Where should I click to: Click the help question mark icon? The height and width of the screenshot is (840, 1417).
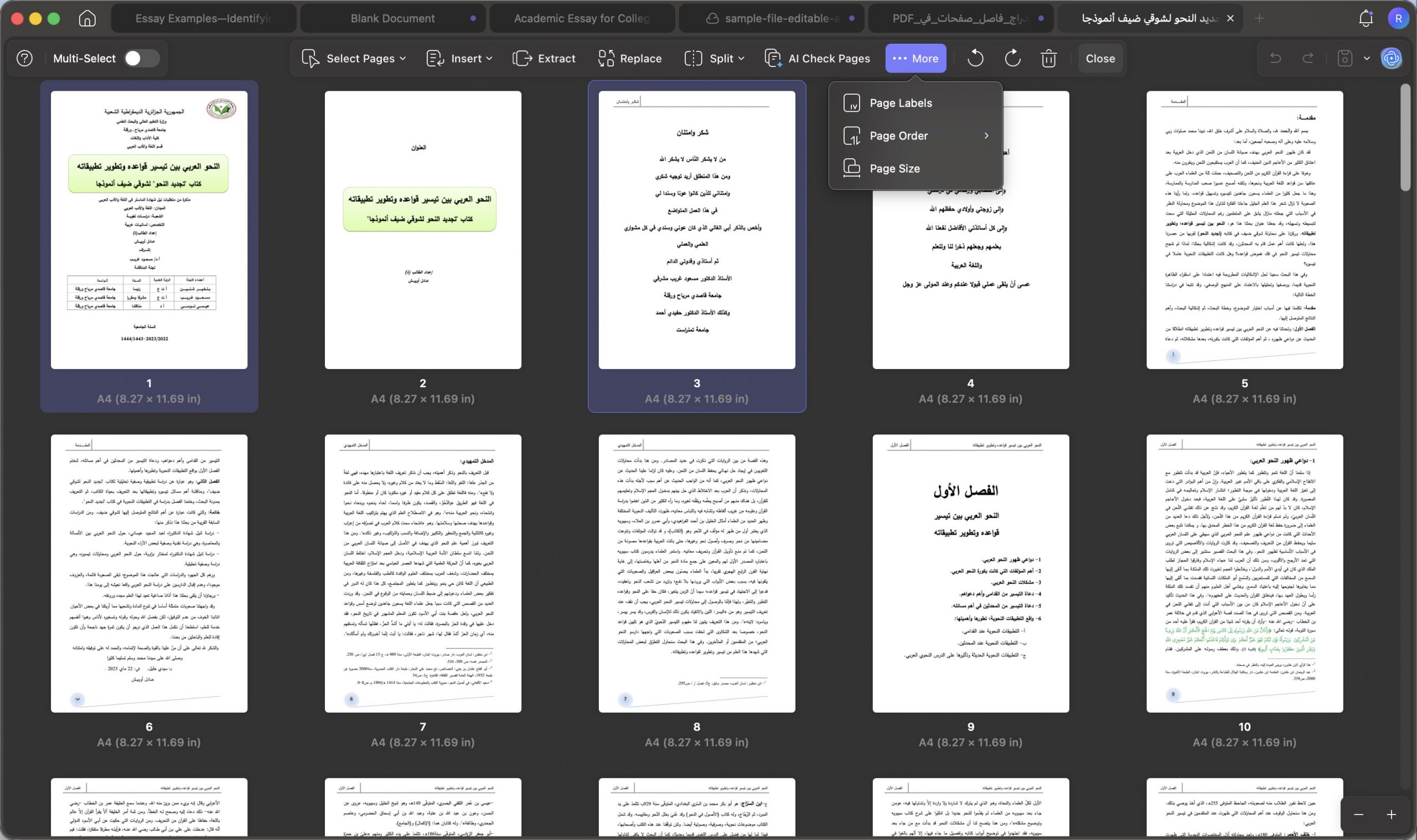(x=24, y=58)
